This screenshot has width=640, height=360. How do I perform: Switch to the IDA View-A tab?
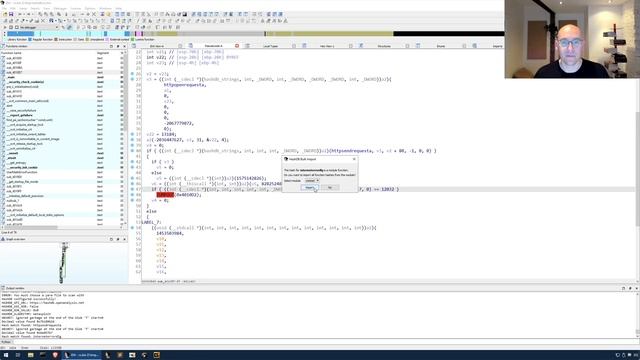point(157,46)
